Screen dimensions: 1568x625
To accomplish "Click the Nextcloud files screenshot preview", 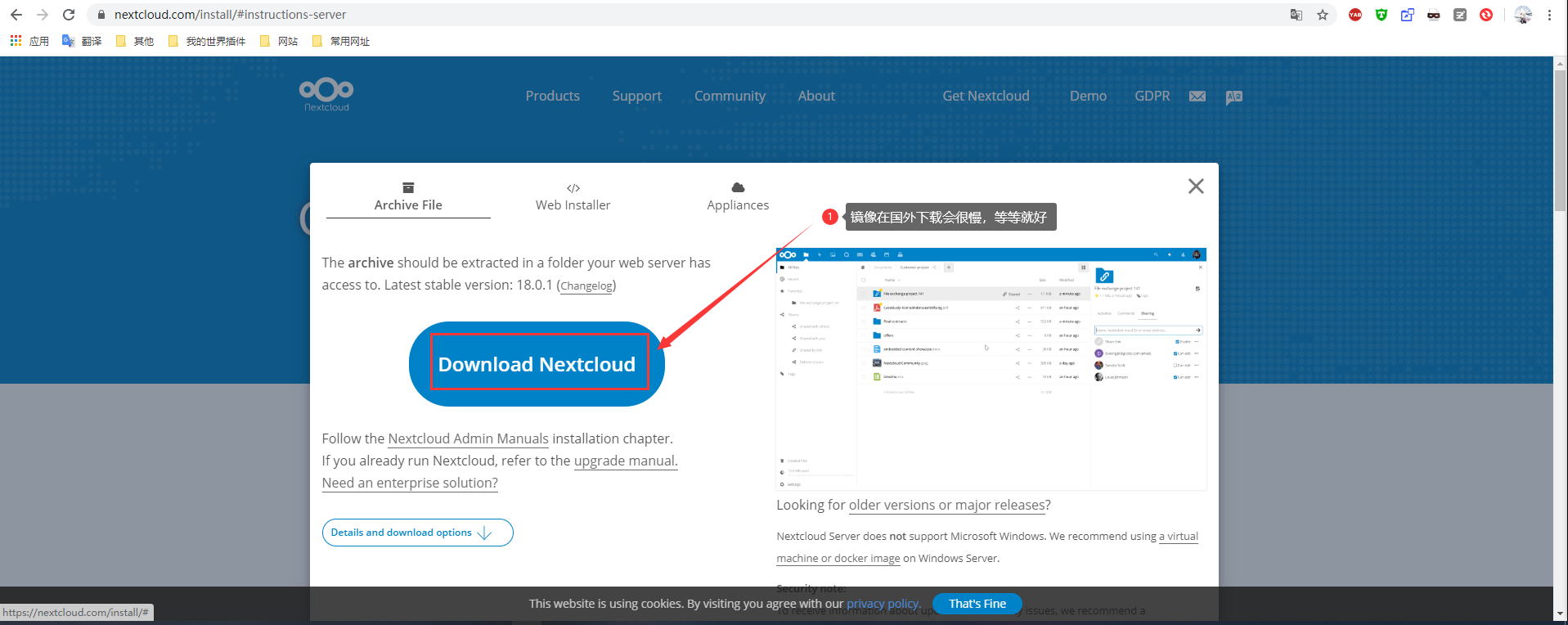I will (x=991, y=369).
